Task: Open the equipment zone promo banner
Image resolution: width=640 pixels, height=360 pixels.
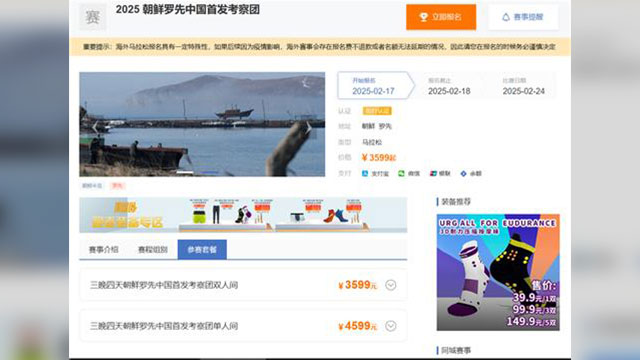Action: click(x=243, y=215)
